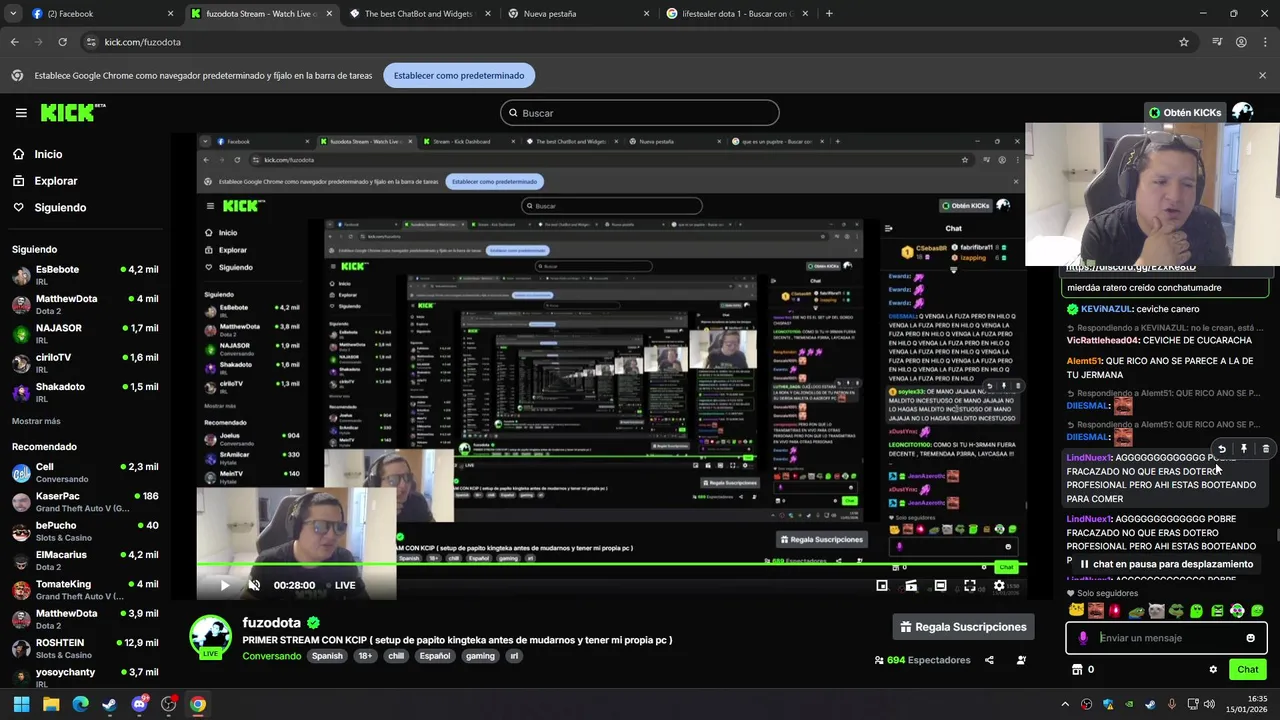Open the Chrome tab search dropdown
The image size is (1280, 720).
tap(12, 14)
